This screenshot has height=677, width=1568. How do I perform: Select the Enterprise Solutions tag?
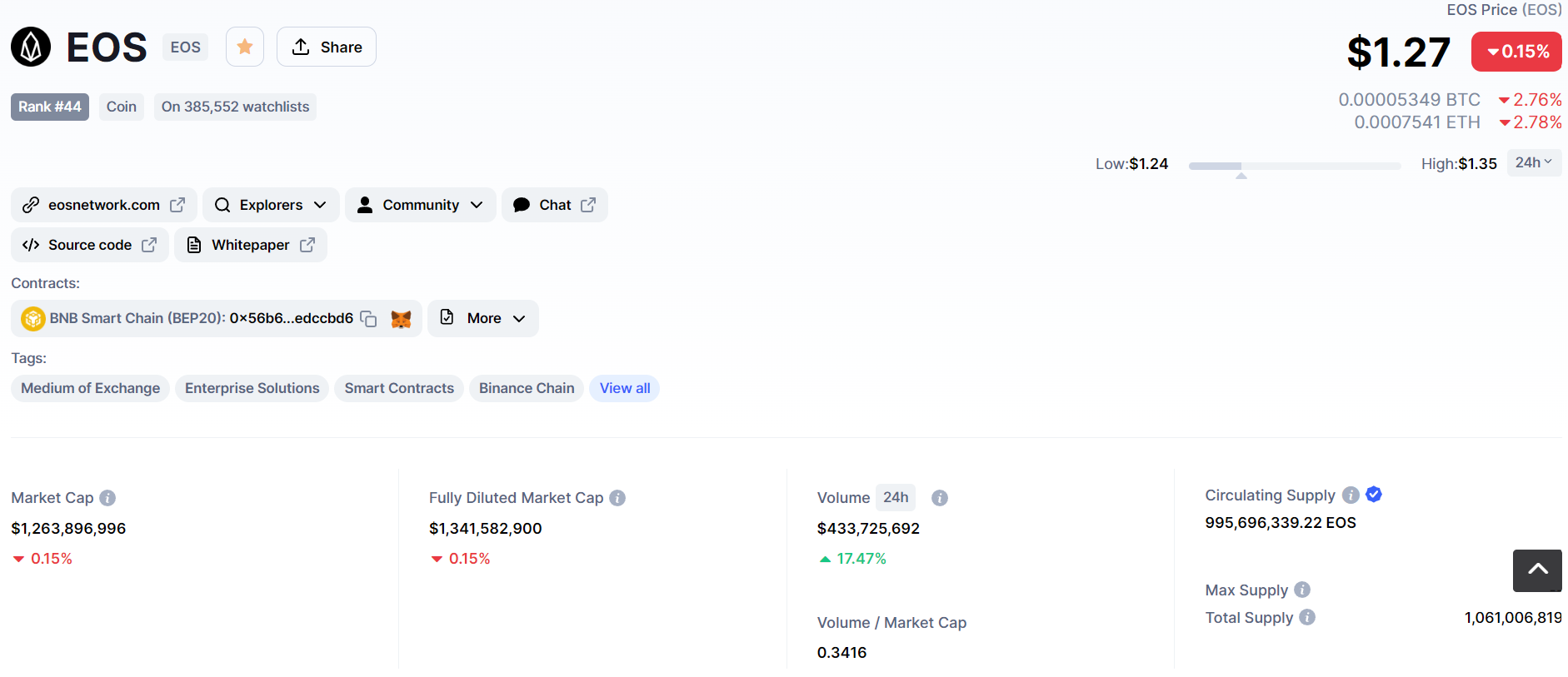(x=252, y=388)
